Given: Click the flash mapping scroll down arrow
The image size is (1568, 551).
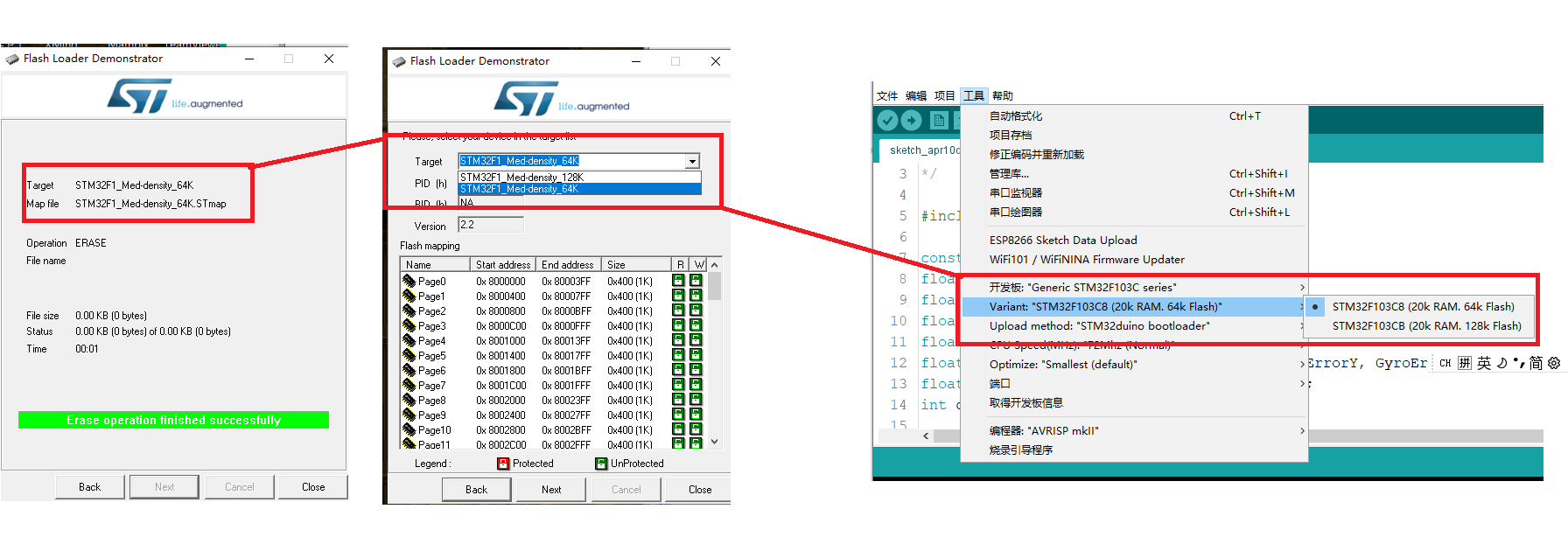Looking at the screenshot, I should (x=715, y=442).
